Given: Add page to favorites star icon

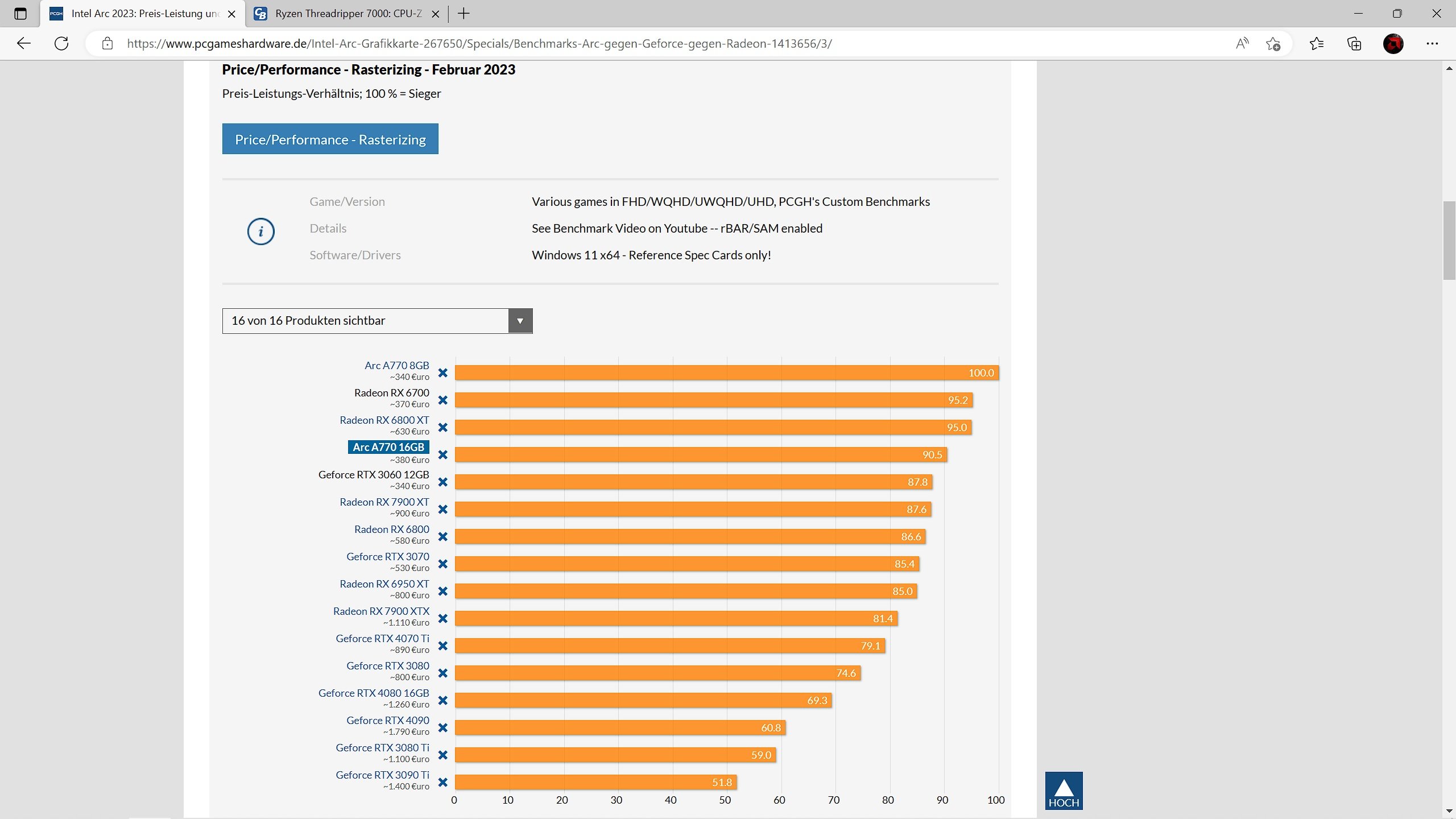Looking at the screenshot, I should coord(1273,43).
